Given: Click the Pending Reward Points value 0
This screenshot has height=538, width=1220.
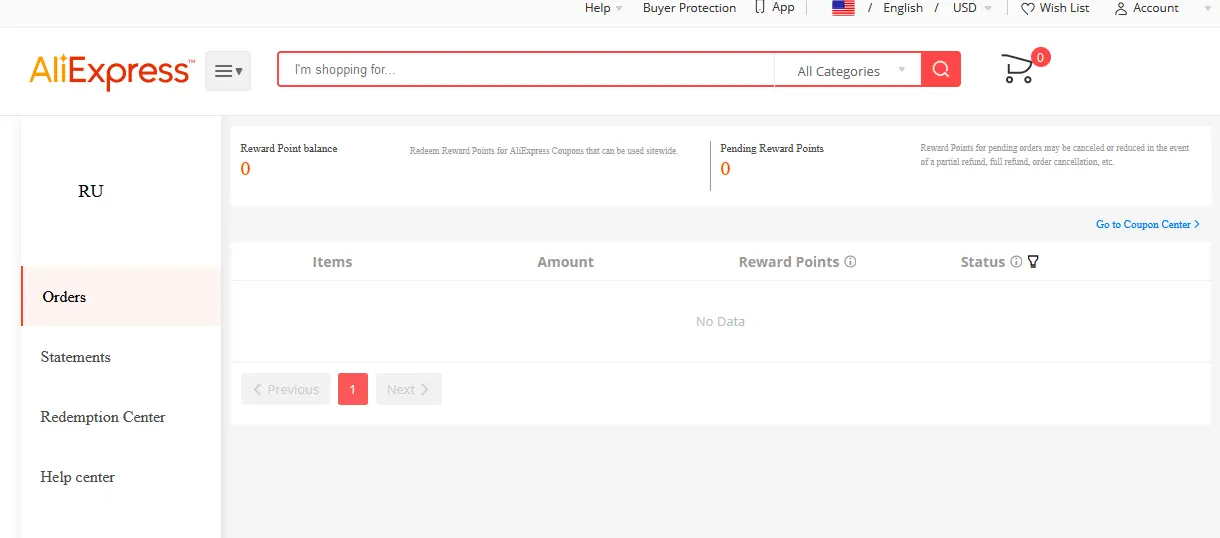Looking at the screenshot, I should [x=725, y=169].
